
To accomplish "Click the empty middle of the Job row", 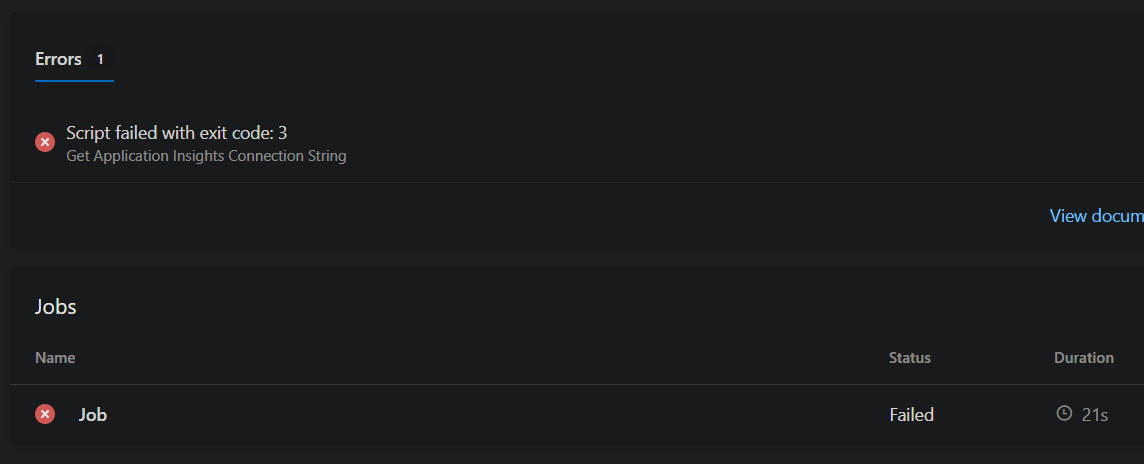I will pyautogui.click(x=496, y=414).
